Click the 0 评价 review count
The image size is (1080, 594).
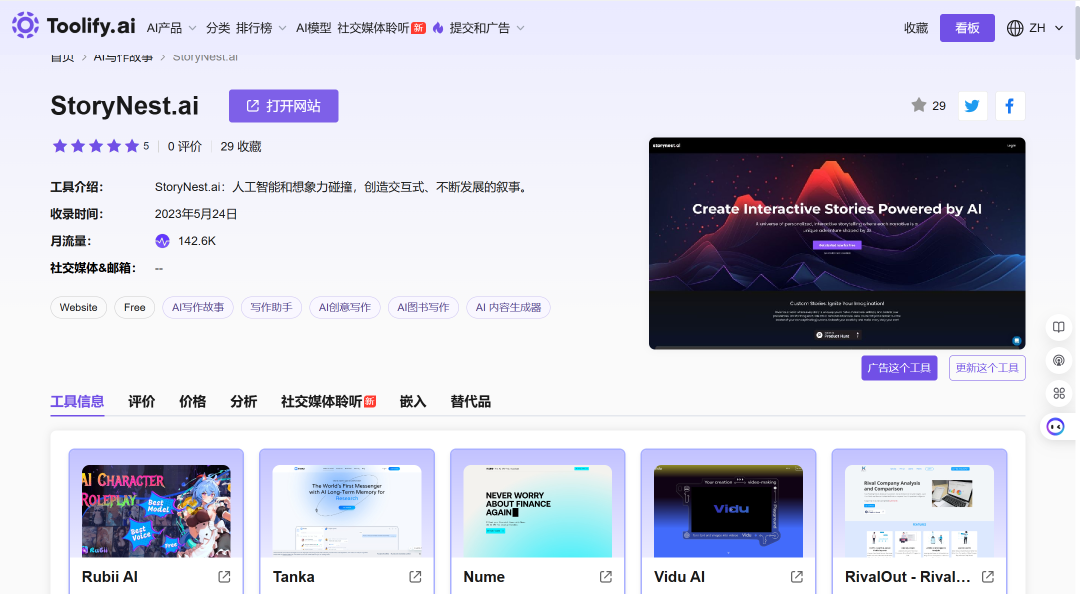tap(185, 147)
